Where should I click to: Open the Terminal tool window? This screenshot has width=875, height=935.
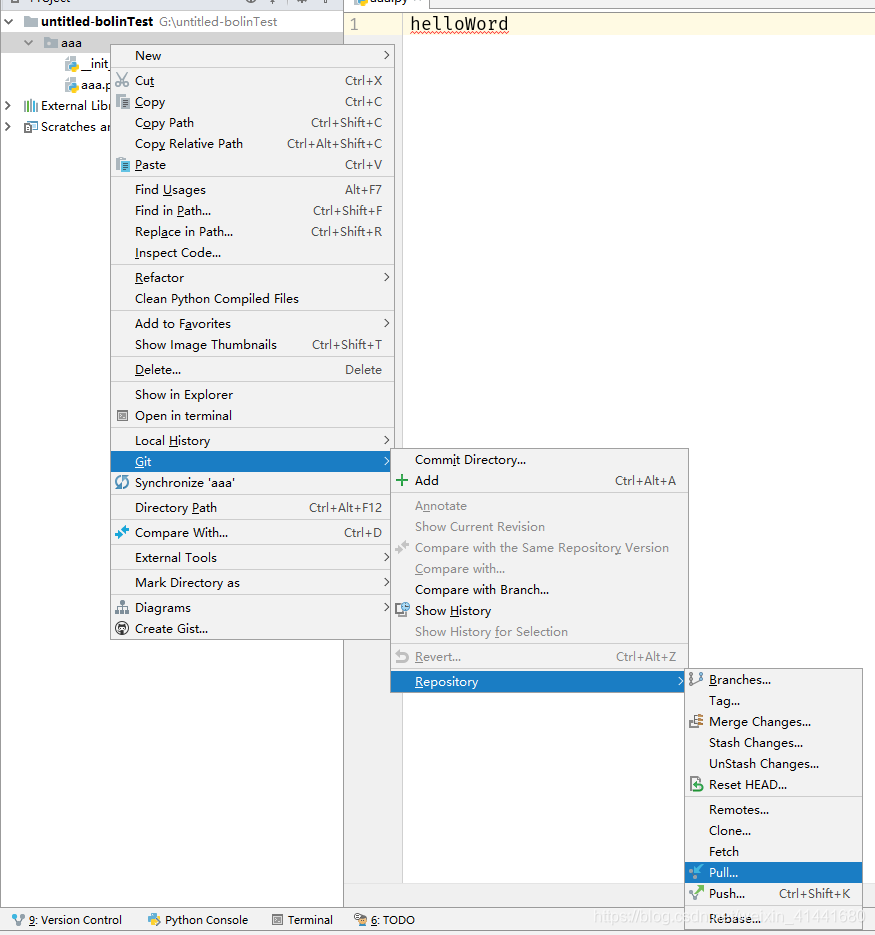click(302, 920)
